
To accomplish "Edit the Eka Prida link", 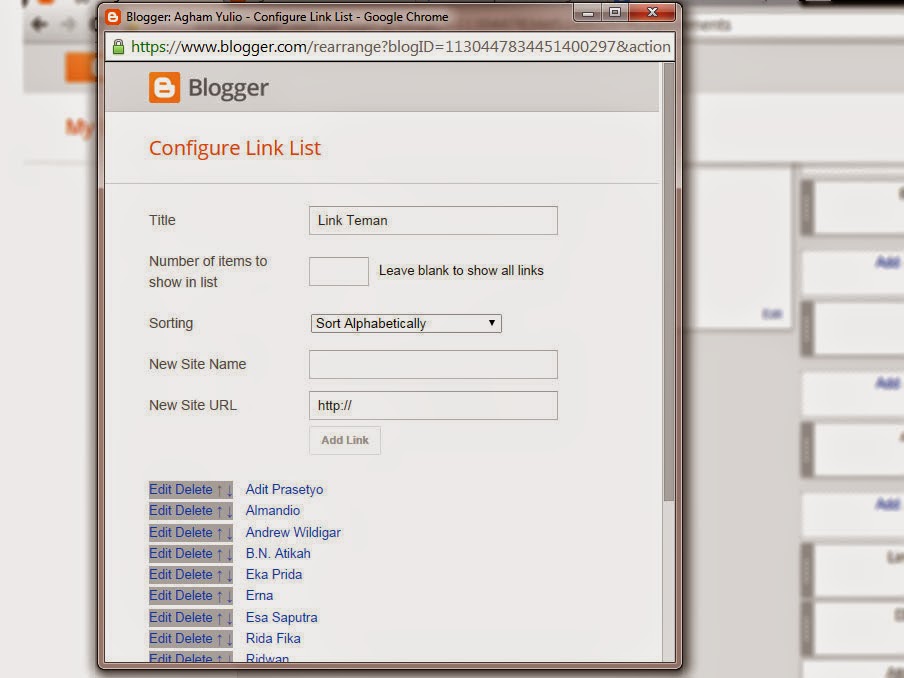I will pyautogui.click(x=160, y=575).
